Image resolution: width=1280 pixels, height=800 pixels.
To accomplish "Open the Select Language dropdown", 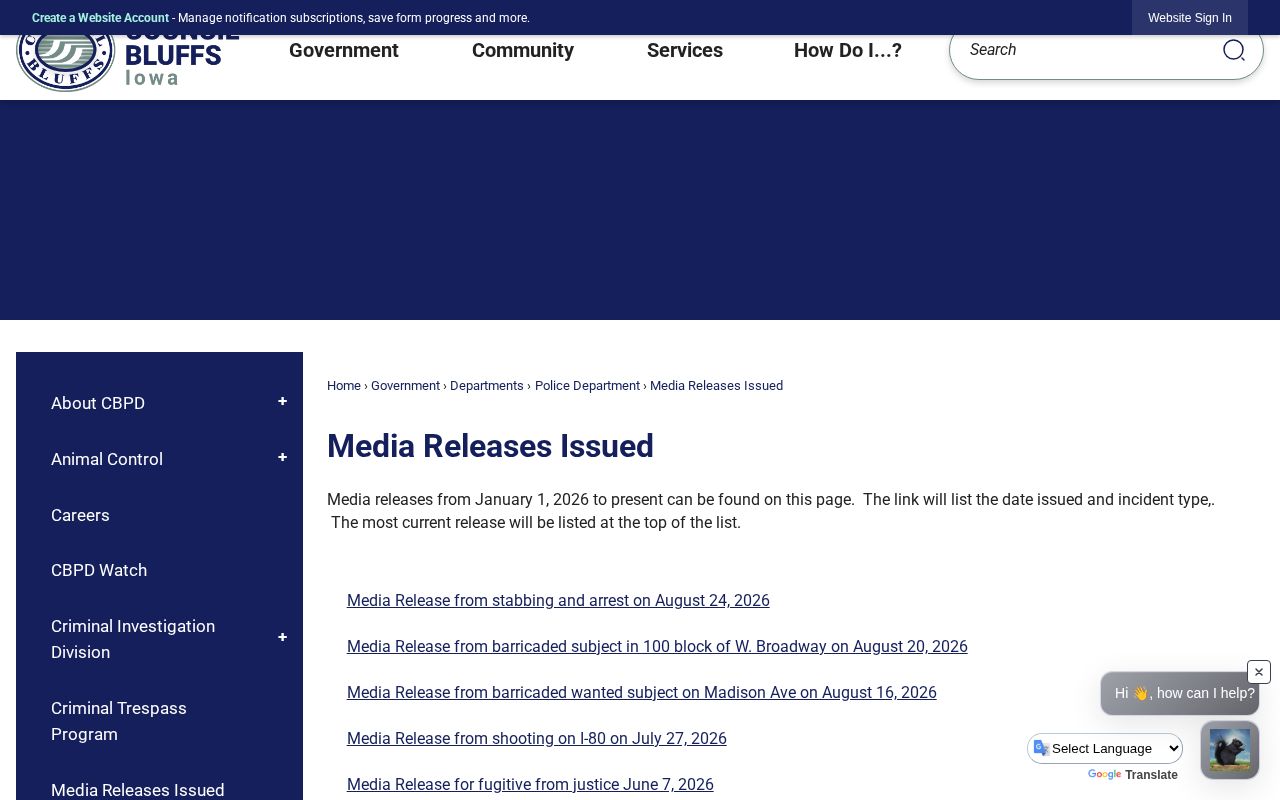I will (x=1106, y=748).
